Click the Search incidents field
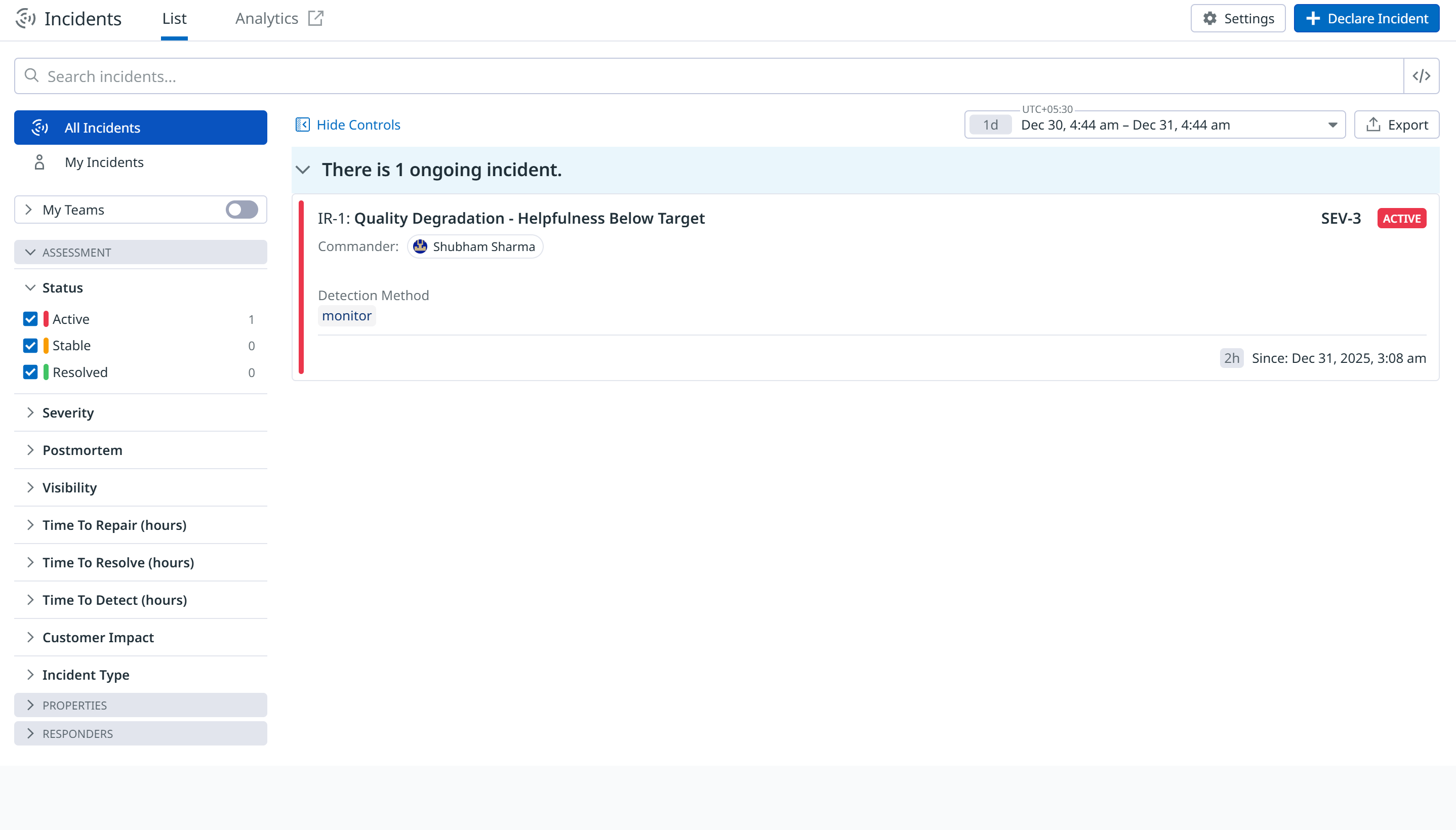 [707, 76]
